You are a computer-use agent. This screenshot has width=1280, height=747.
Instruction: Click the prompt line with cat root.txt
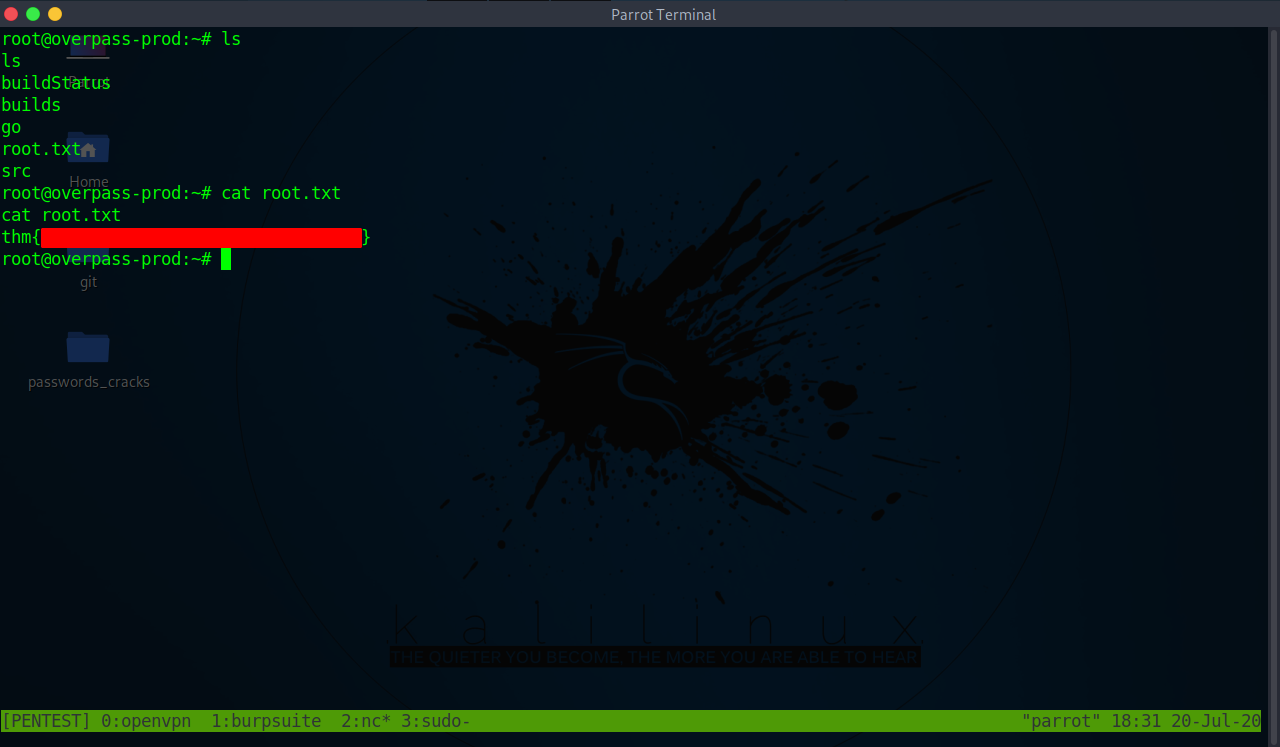click(x=171, y=193)
